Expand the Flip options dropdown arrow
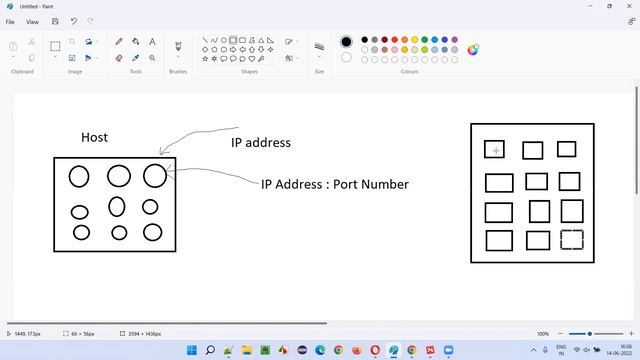The width and height of the screenshot is (640, 360). click(x=97, y=58)
